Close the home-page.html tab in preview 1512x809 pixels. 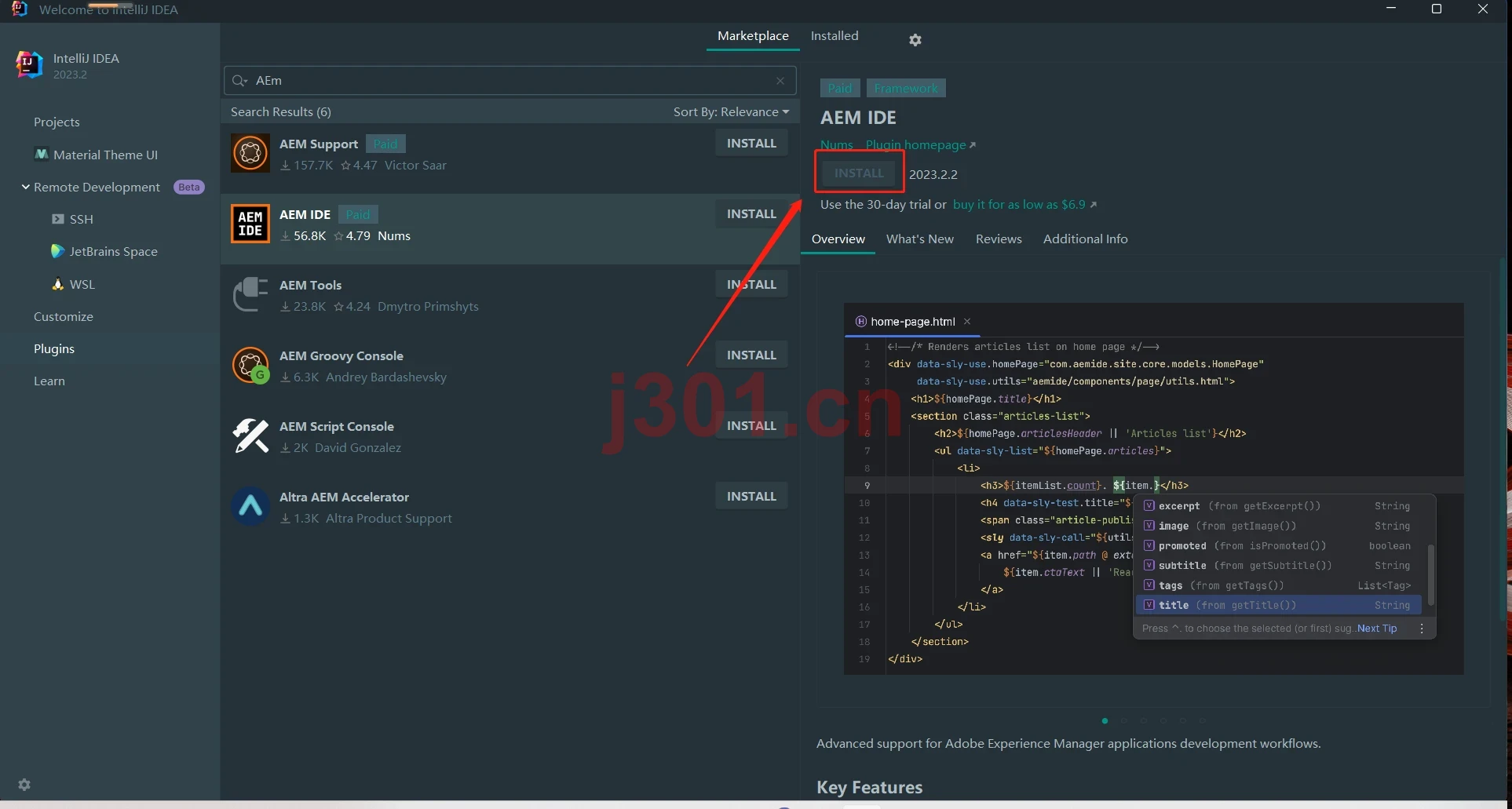(x=967, y=322)
